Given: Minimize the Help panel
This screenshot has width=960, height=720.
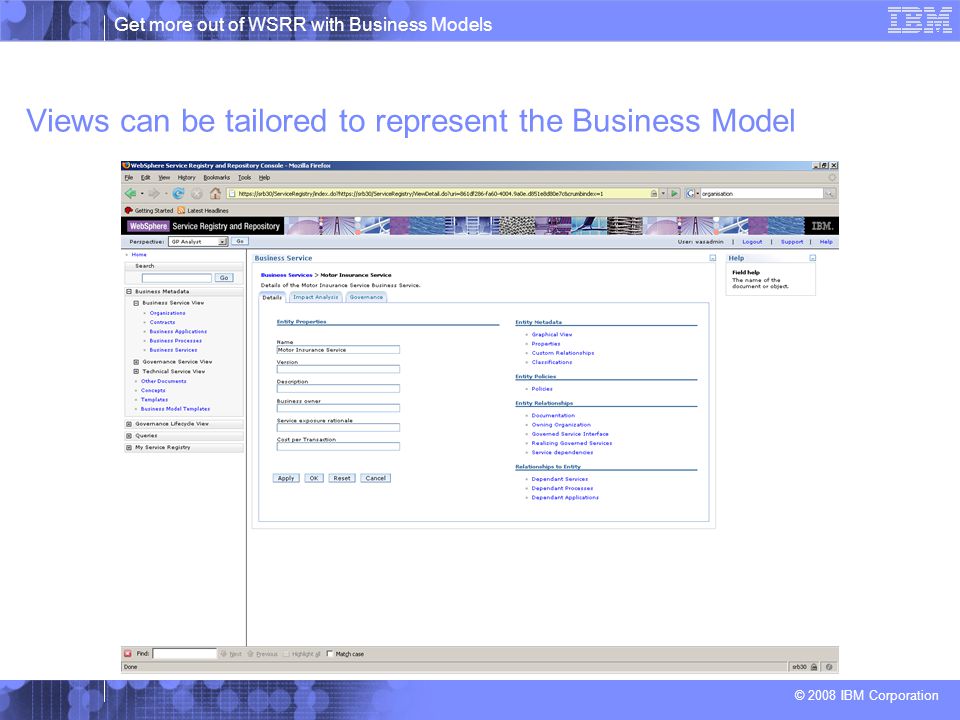Looking at the screenshot, I should coord(812,258).
